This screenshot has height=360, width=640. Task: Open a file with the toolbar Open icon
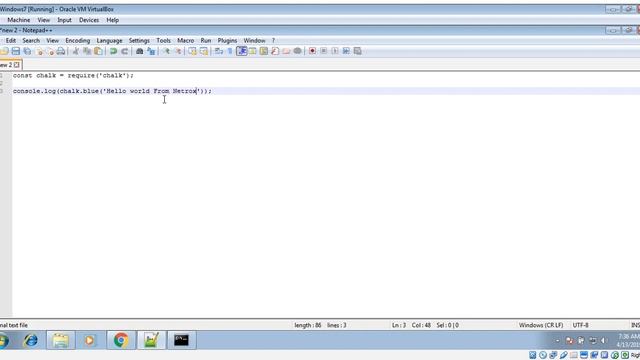(4, 51)
